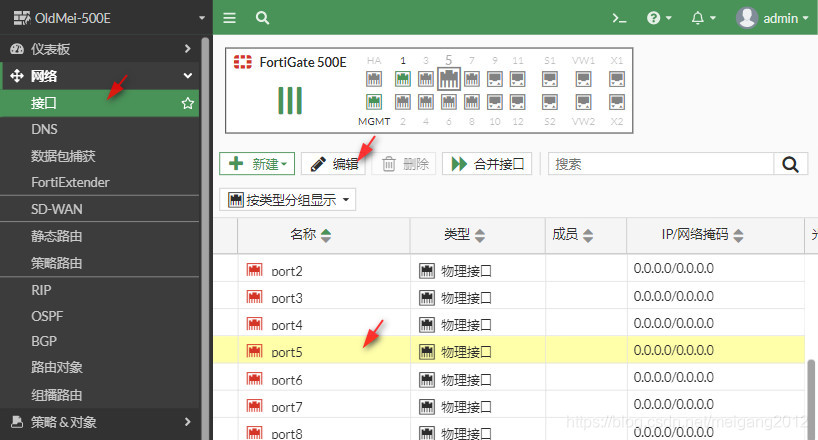Collapse the 网络 network menu
Screen dimensions: 818x440
[x=100, y=76]
